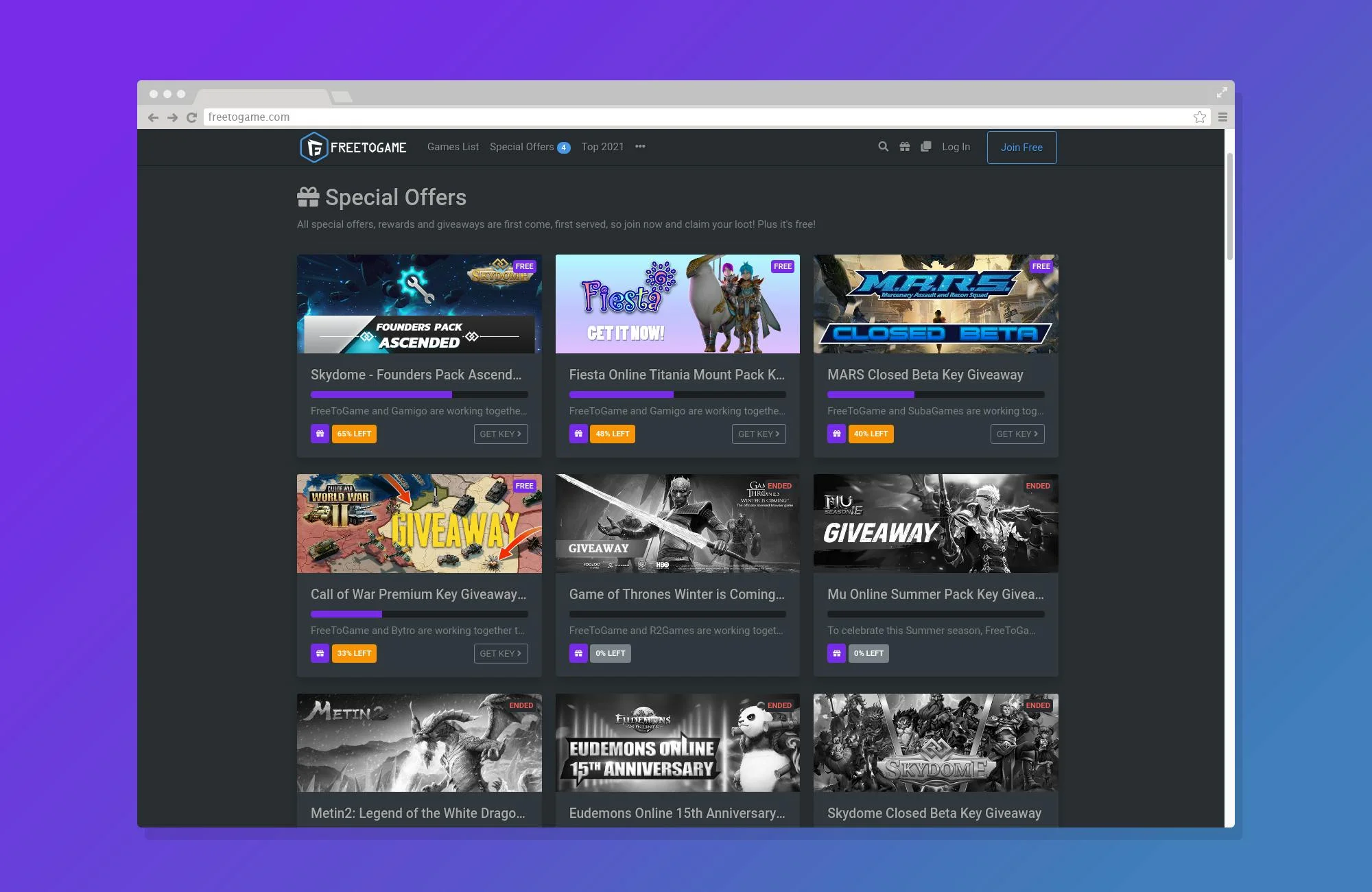Open Top 2021 nav item
Image resolution: width=1372 pixels, height=892 pixels.
[x=602, y=147]
